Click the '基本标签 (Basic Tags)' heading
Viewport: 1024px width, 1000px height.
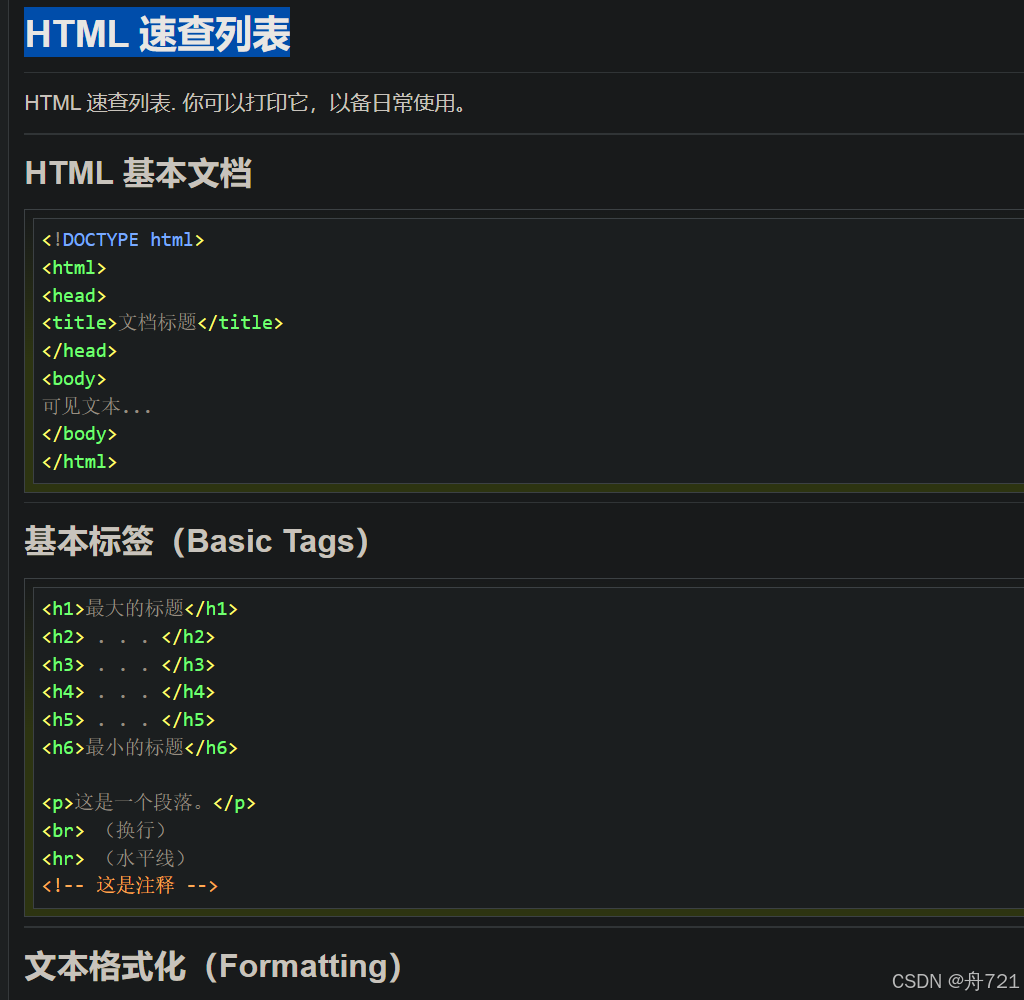point(197,541)
